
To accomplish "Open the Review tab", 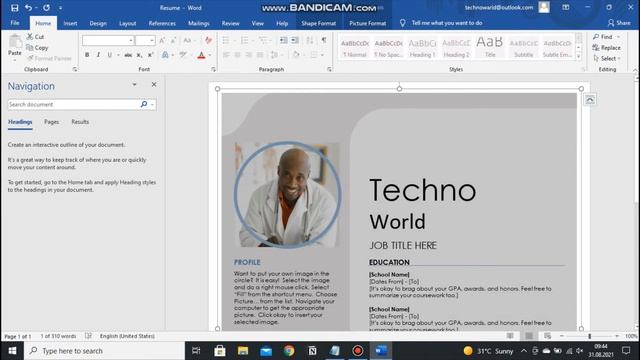I will click(231, 23).
